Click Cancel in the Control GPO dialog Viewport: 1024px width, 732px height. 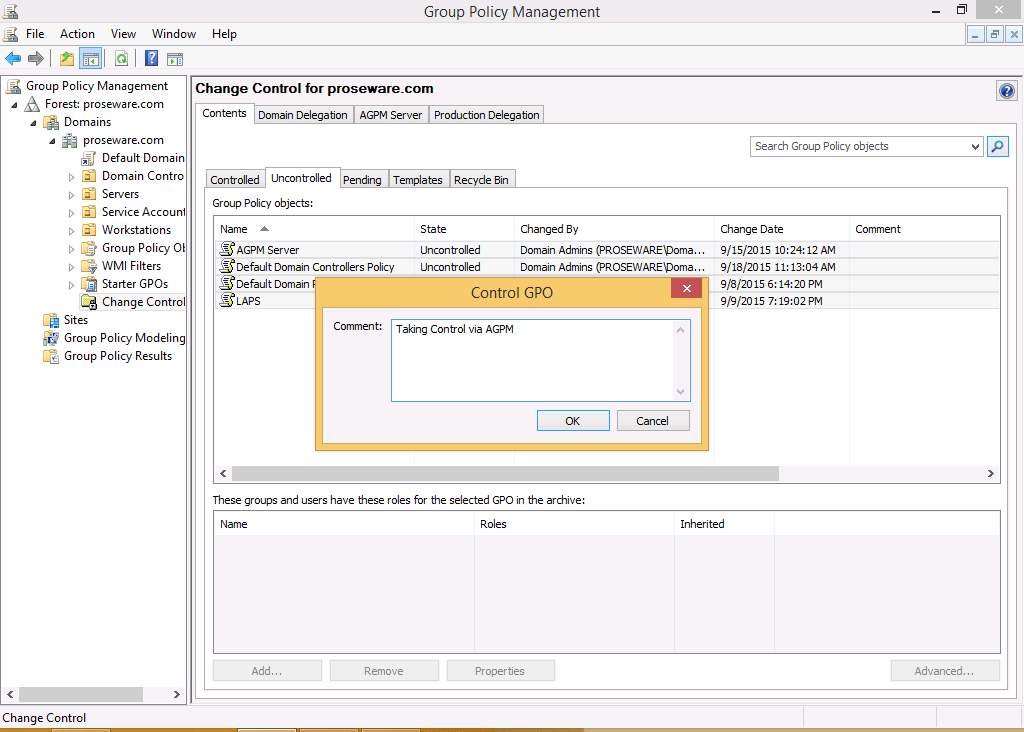(652, 421)
